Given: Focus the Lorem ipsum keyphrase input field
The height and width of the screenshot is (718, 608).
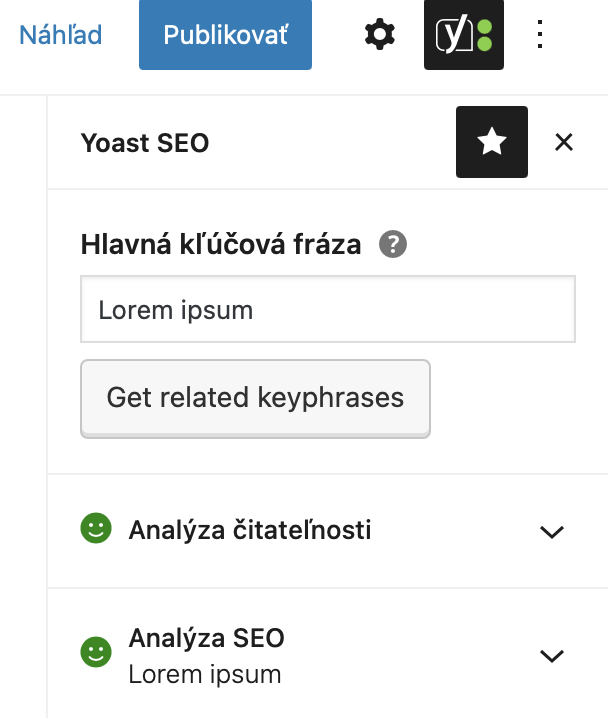Looking at the screenshot, I should point(328,309).
